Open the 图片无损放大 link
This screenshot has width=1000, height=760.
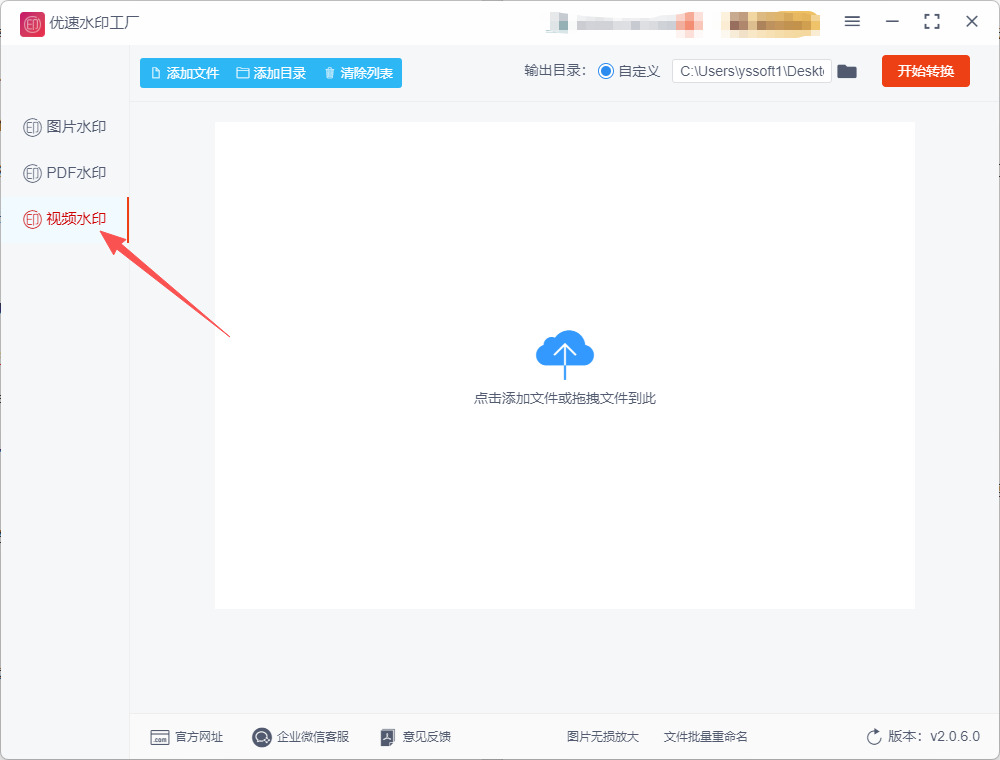coord(603,737)
